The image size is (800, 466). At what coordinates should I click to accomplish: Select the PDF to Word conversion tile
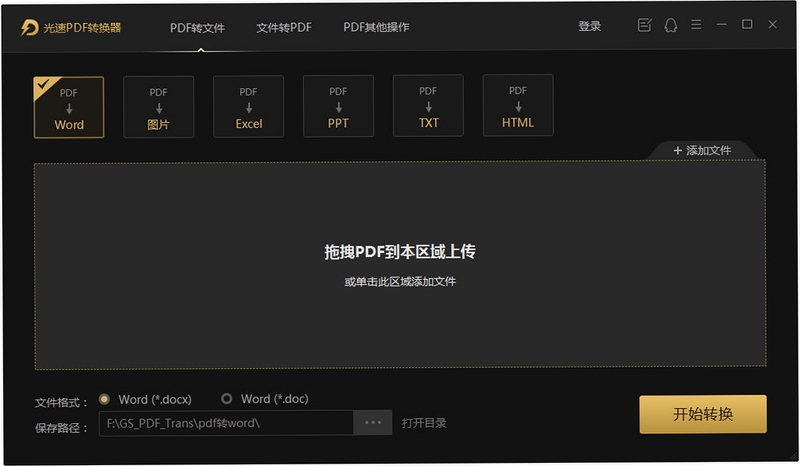[69, 108]
